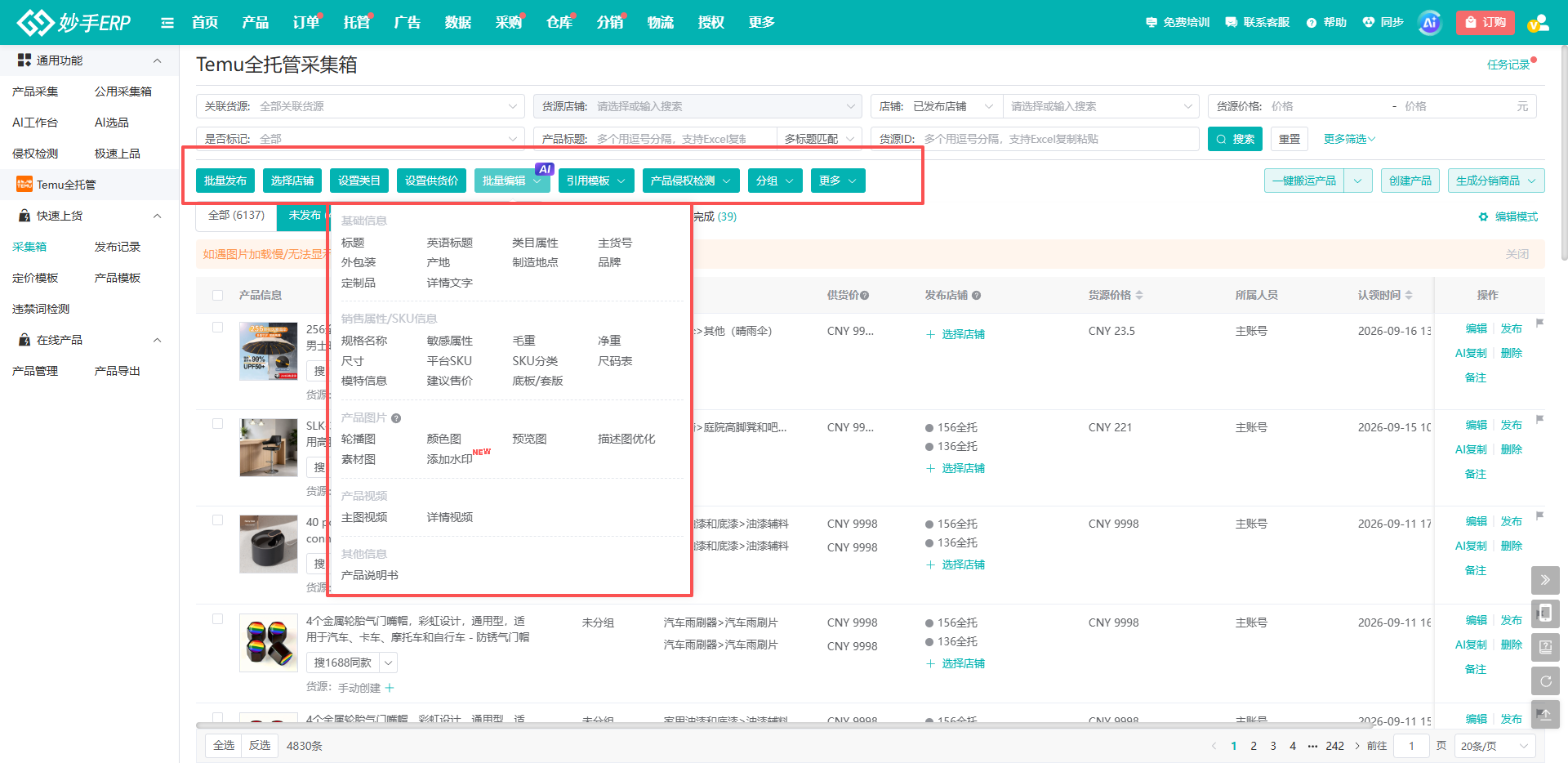Click the flag icon on first product row
This screenshot has width=1568, height=763.
(1539, 323)
